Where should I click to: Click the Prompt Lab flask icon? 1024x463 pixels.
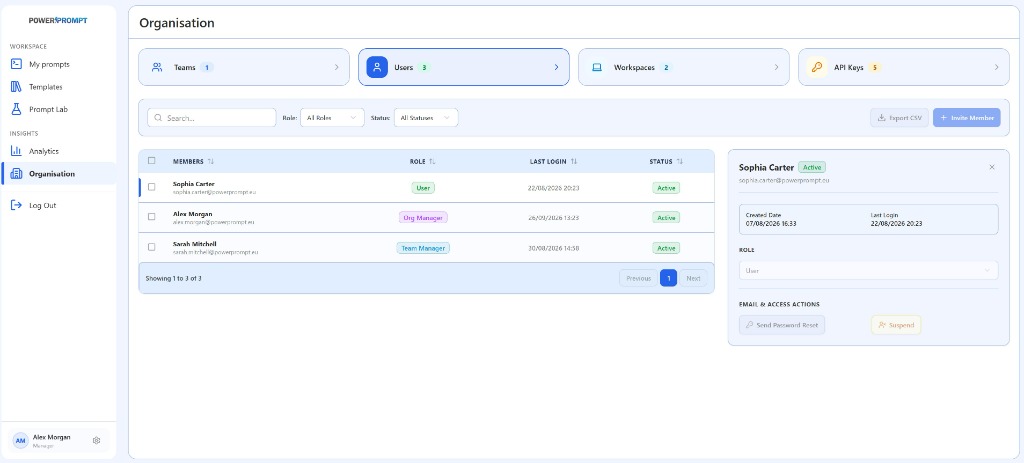[16, 109]
